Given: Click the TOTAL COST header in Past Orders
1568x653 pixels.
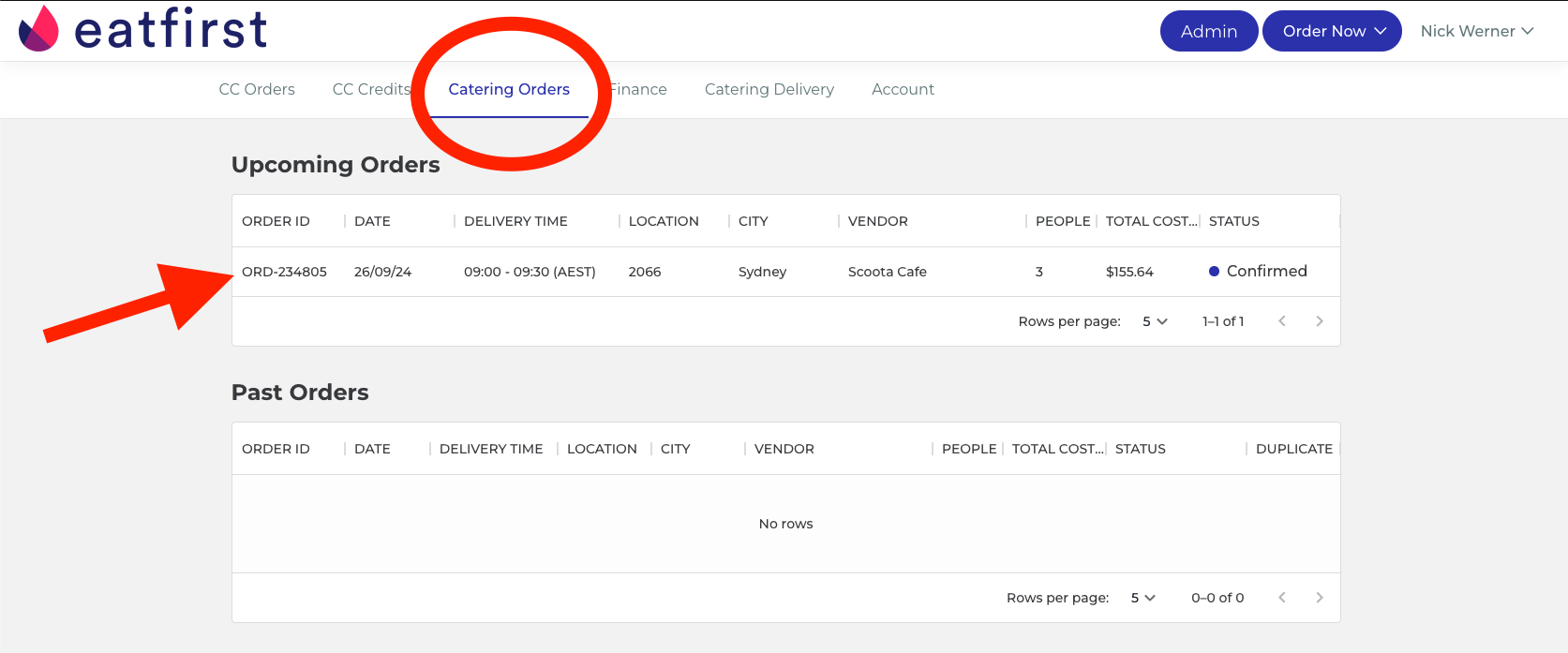Looking at the screenshot, I should tap(1058, 449).
